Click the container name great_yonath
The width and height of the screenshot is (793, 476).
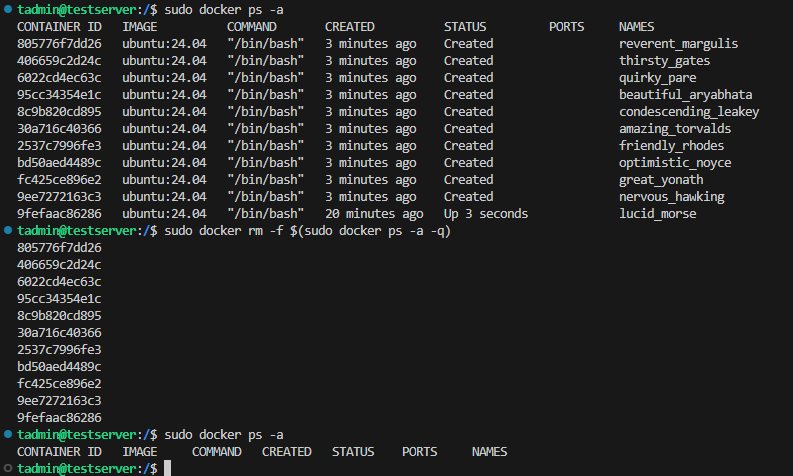coord(661,180)
